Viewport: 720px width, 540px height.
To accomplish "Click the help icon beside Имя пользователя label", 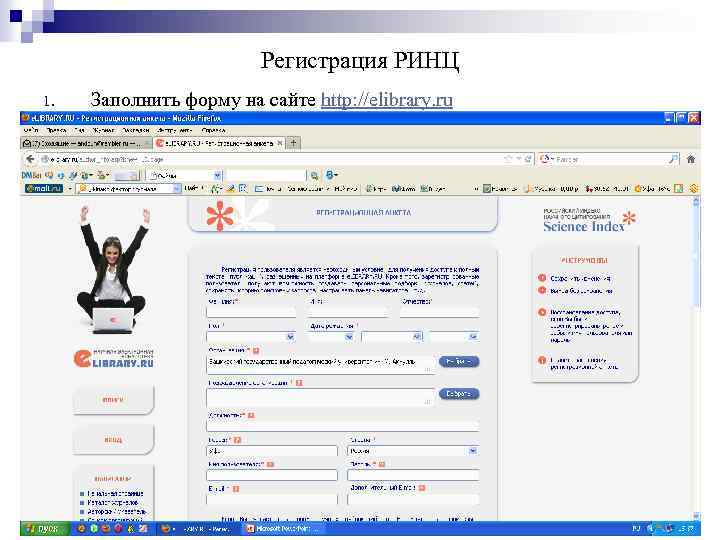I will pos(270,464).
